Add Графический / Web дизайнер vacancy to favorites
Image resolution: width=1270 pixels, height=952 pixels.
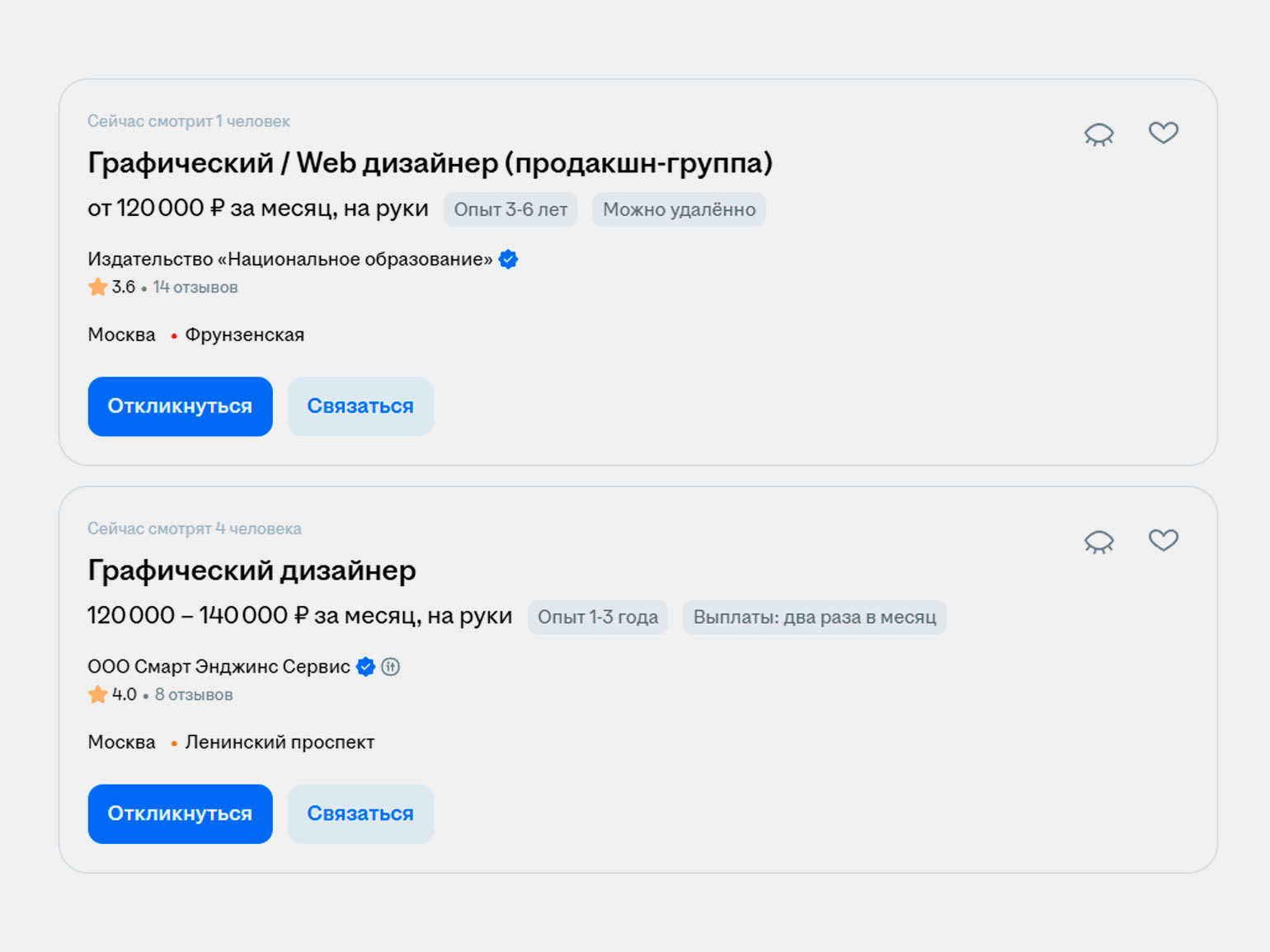pos(1163,132)
